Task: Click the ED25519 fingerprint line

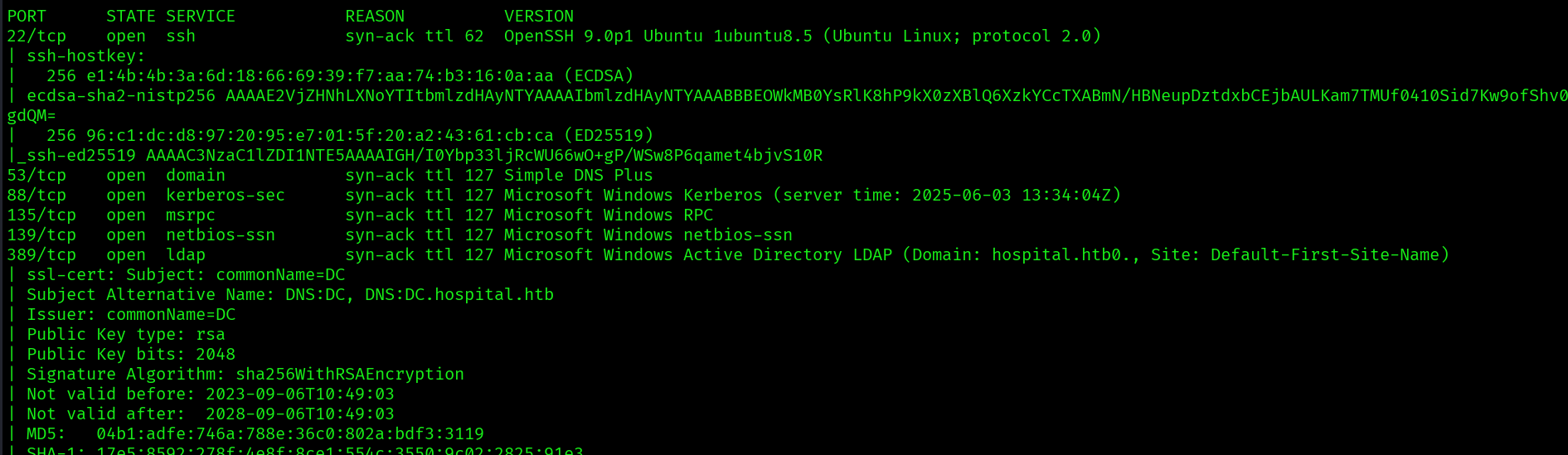Action: click(x=330, y=135)
